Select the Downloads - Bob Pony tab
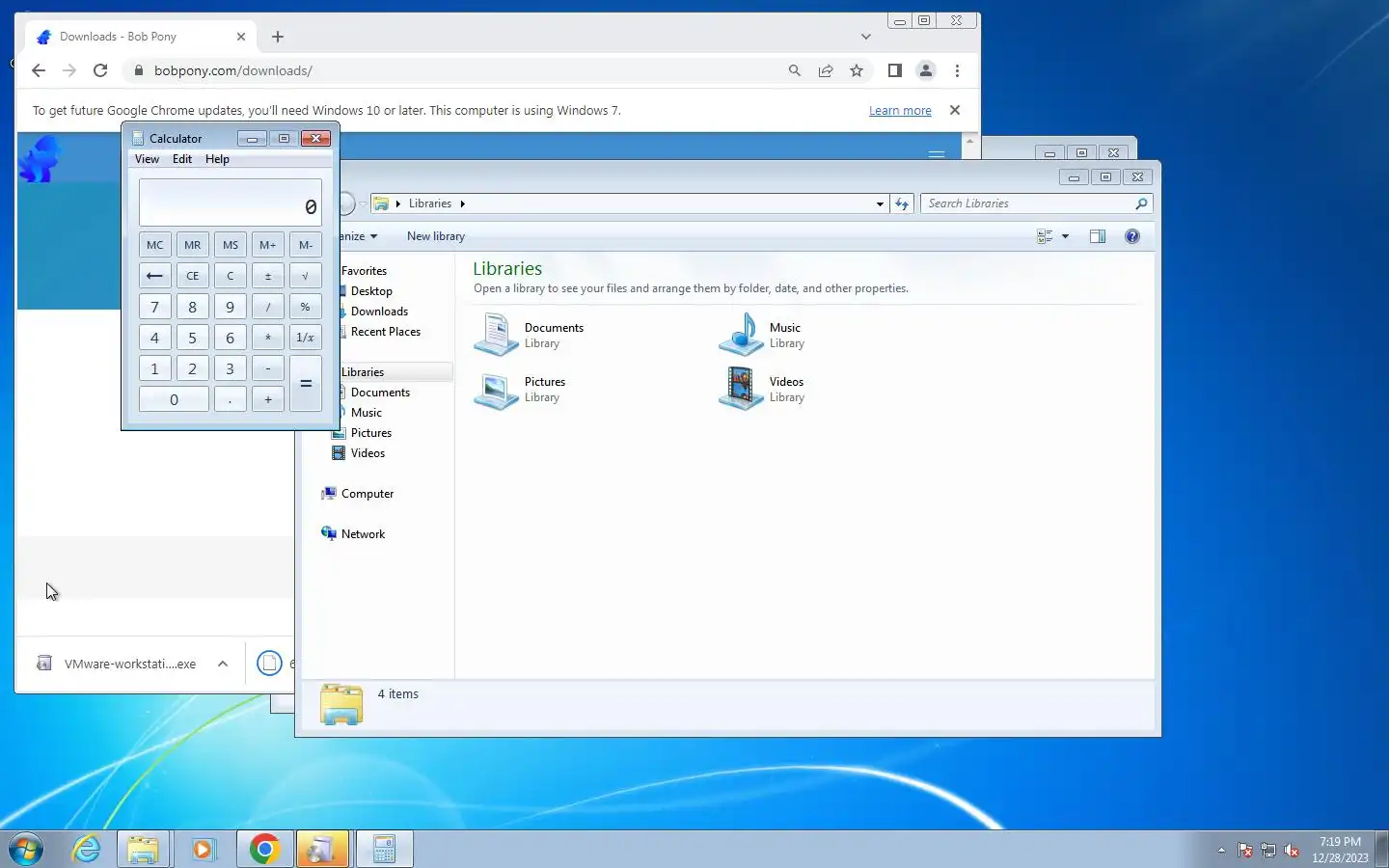The height and width of the screenshot is (868, 1389). [140, 37]
